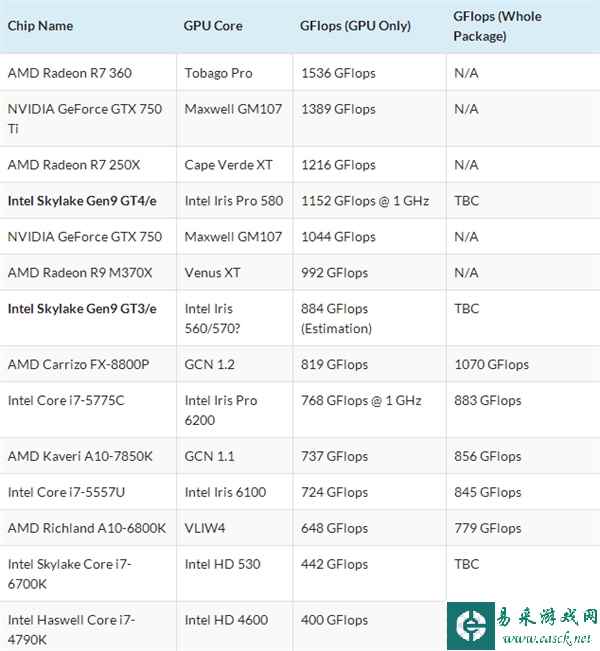Screen dimensions: 600x651
Task: Click the 648 GFlops value
Action: pos(335,529)
